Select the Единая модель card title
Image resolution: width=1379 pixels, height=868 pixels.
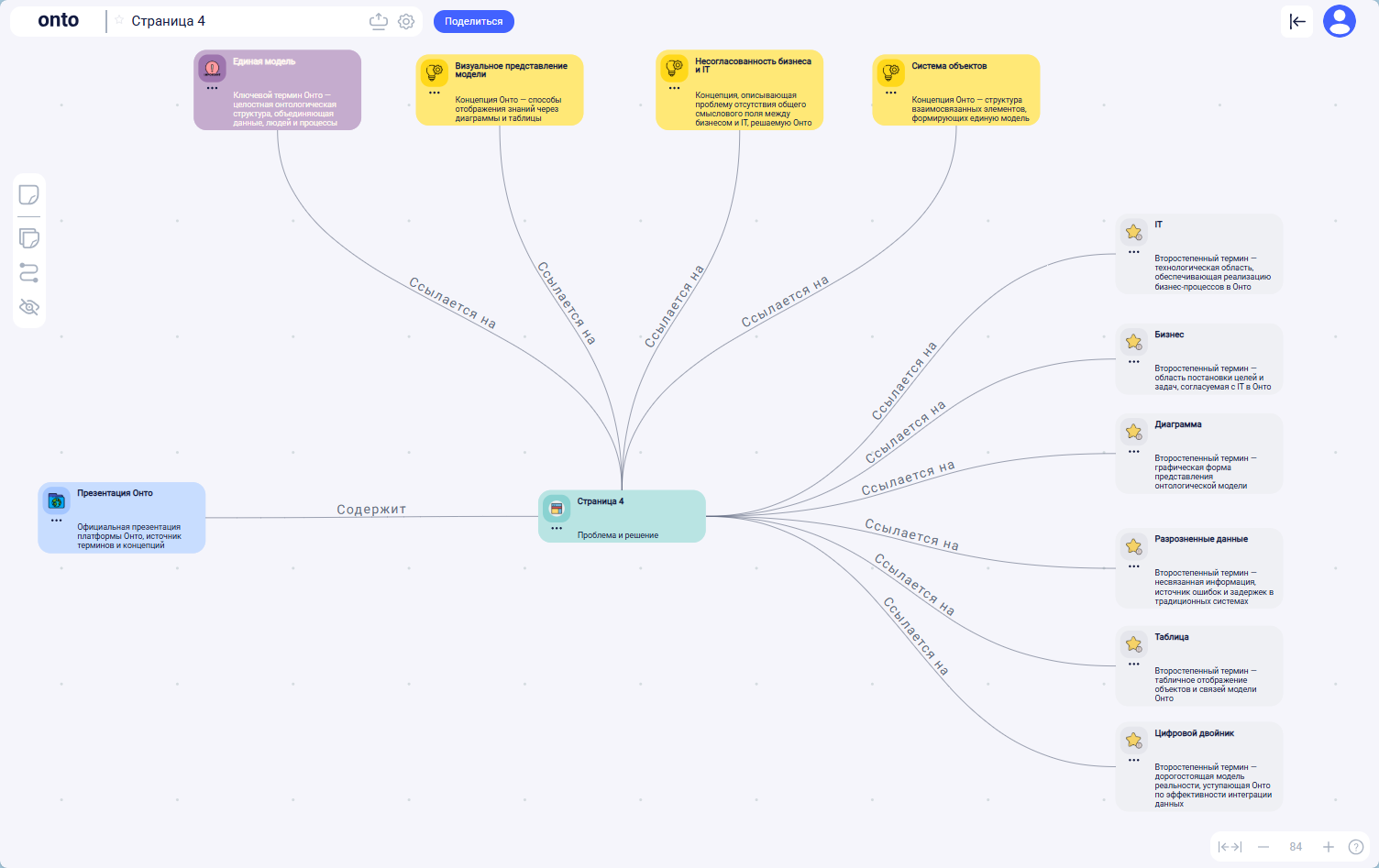point(264,61)
